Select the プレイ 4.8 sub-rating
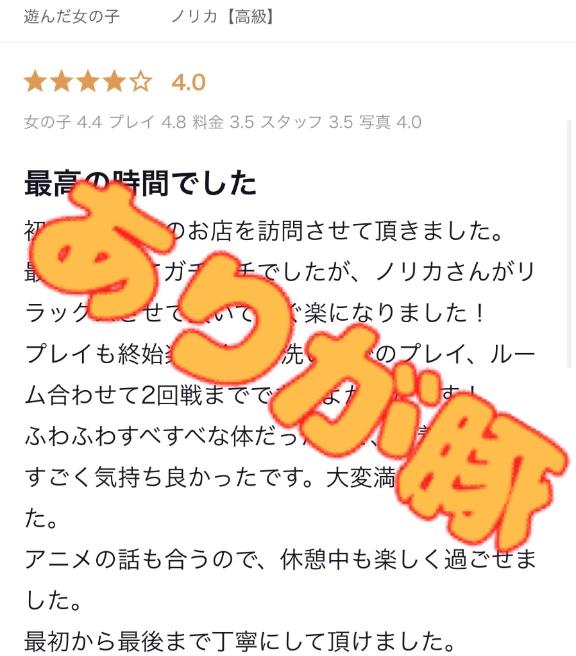 click(x=148, y=122)
